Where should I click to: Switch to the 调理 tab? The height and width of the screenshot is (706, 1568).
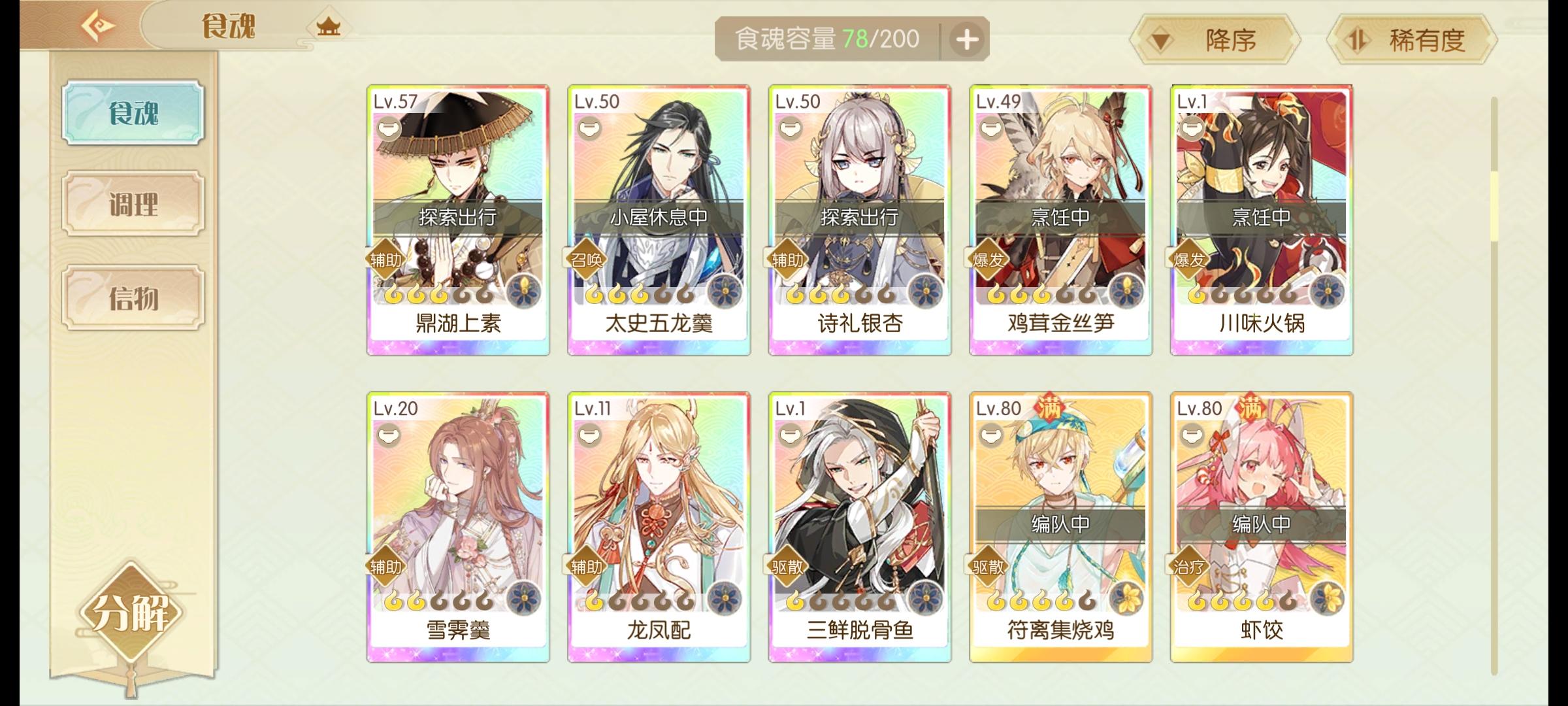133,205
